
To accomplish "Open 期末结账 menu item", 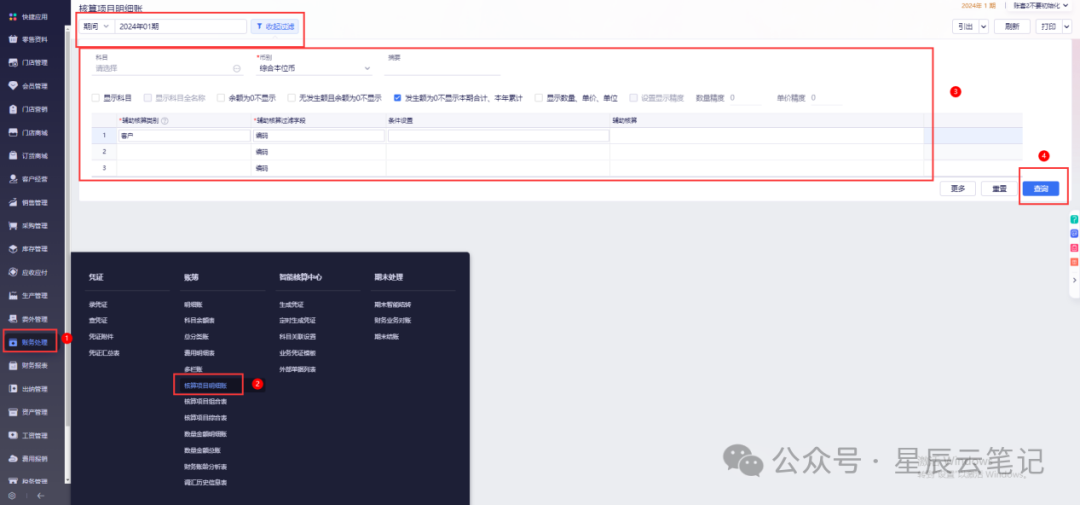I will click(x=386, y=337).
